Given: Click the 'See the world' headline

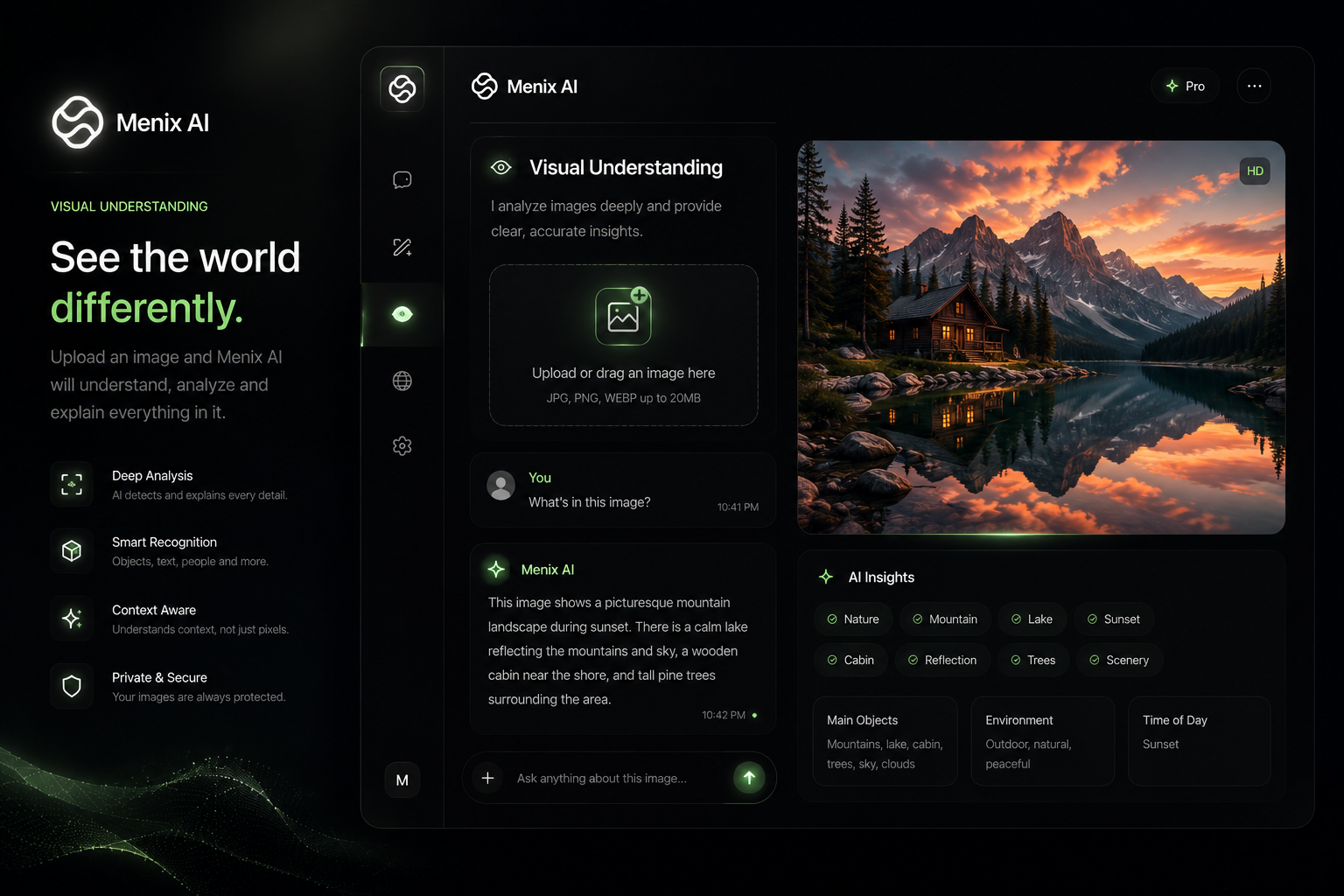Looking at the screenshot, I should coord(175,257).
